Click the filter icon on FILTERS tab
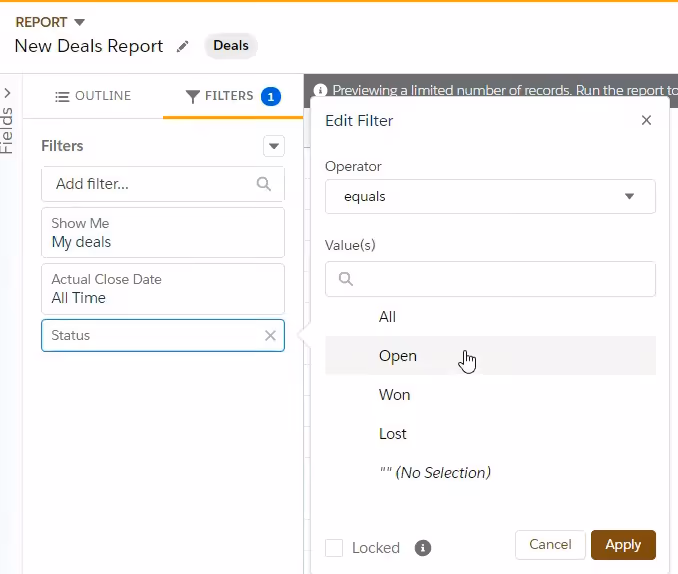Viewport: 678px width, 574px height. tap(192, 96)
